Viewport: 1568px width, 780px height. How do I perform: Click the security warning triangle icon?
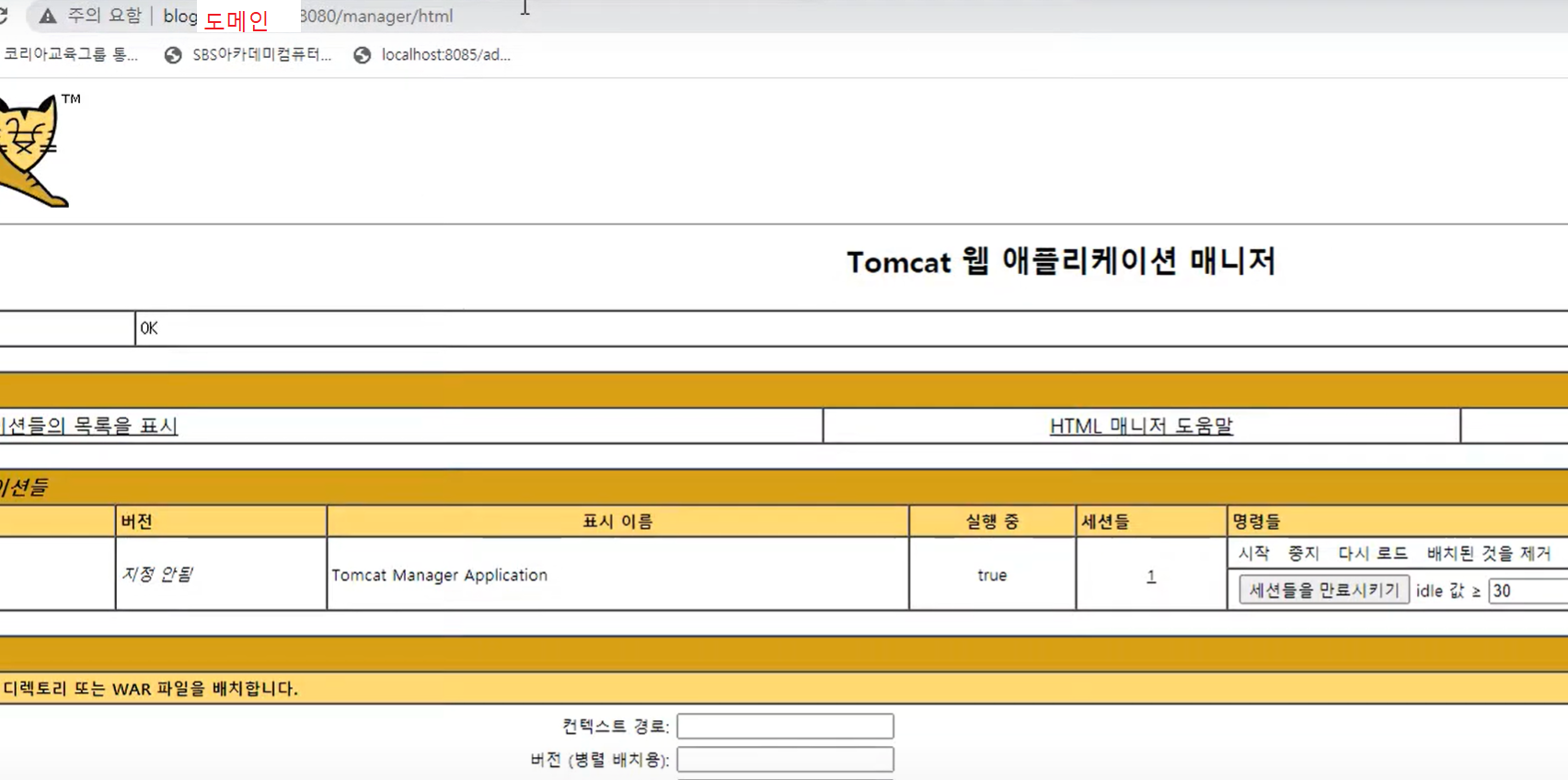[x=48, y=17]
